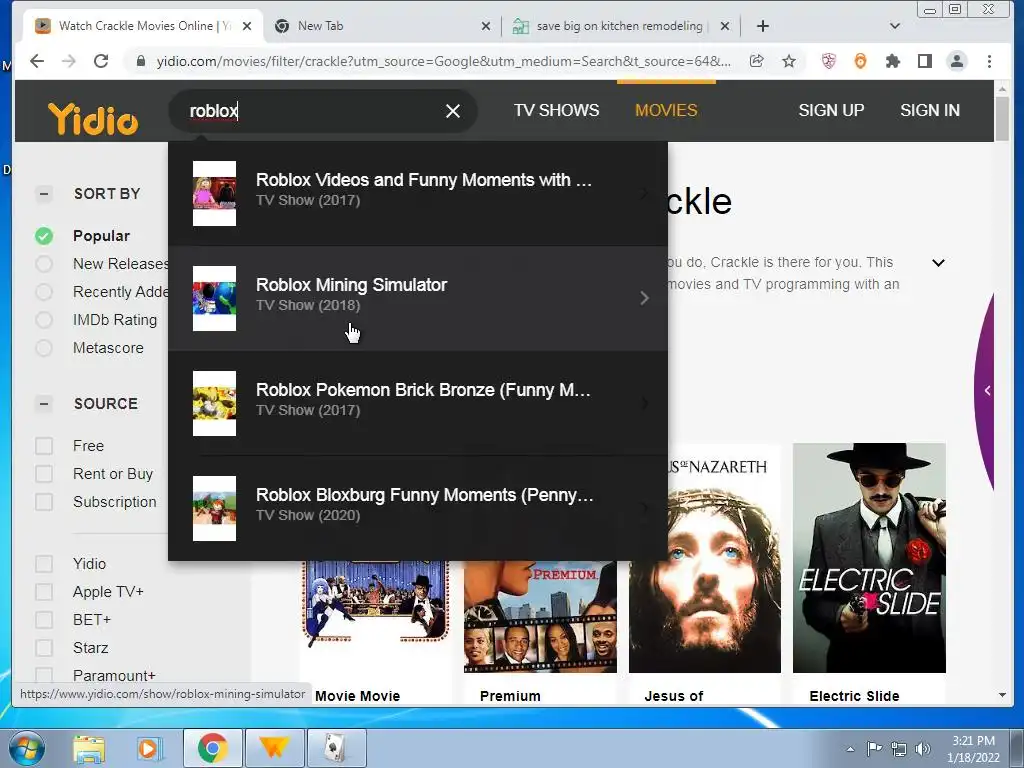Go forward in browser history
Image resolution: width=1024 pixels, height=768 pixels.
69,61
